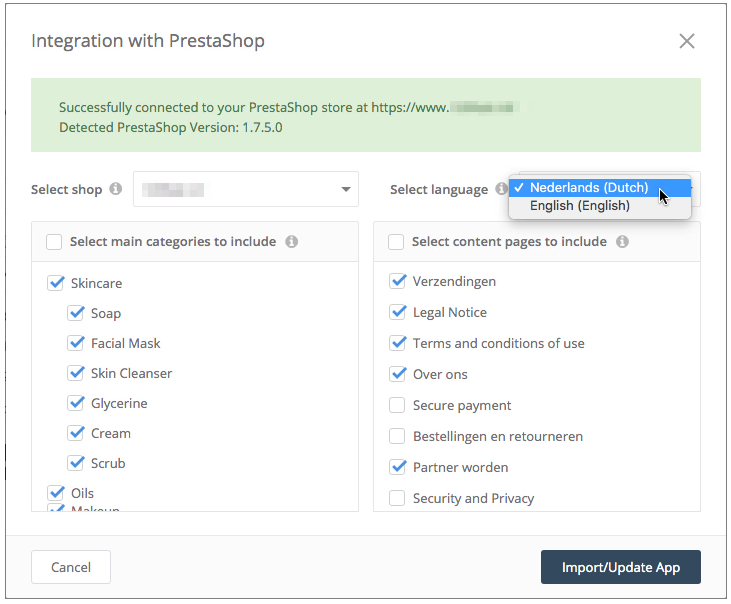Click info icon next to Select language
Image resolution: width=731 pixels, height=604 pixels.
501,189
